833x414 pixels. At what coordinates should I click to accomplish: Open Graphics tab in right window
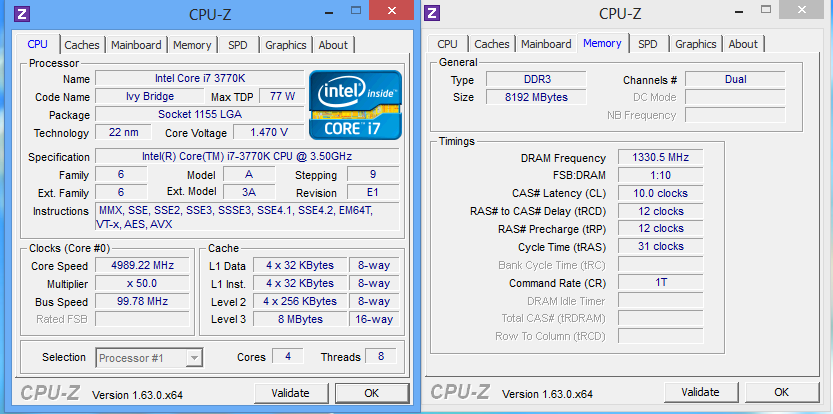click(695, 44)
